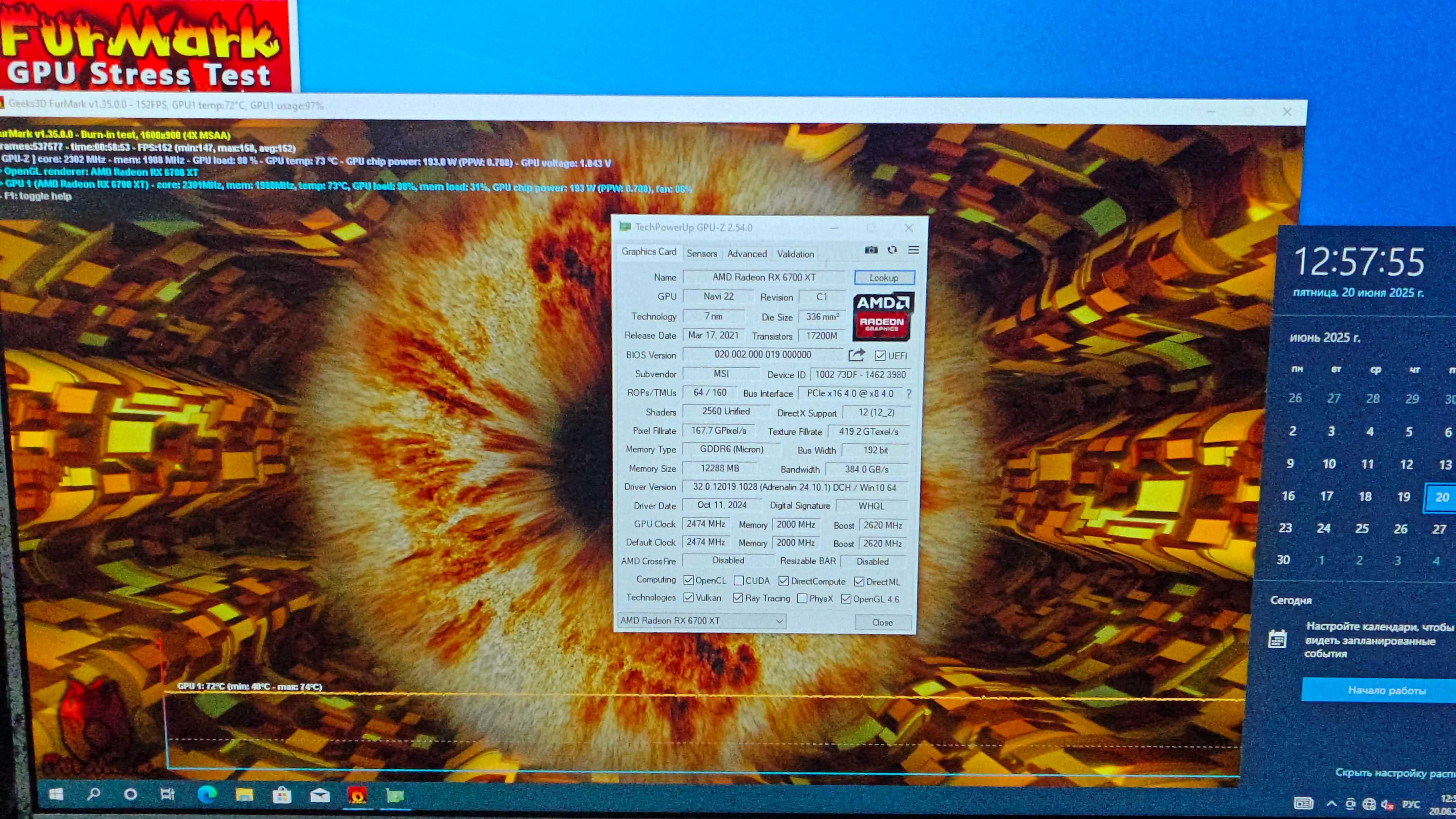Image resolution: width=1456 pixels, height=819 pixels.
Task: Switch to the Sensors tab
Action: tap(701, 254)
